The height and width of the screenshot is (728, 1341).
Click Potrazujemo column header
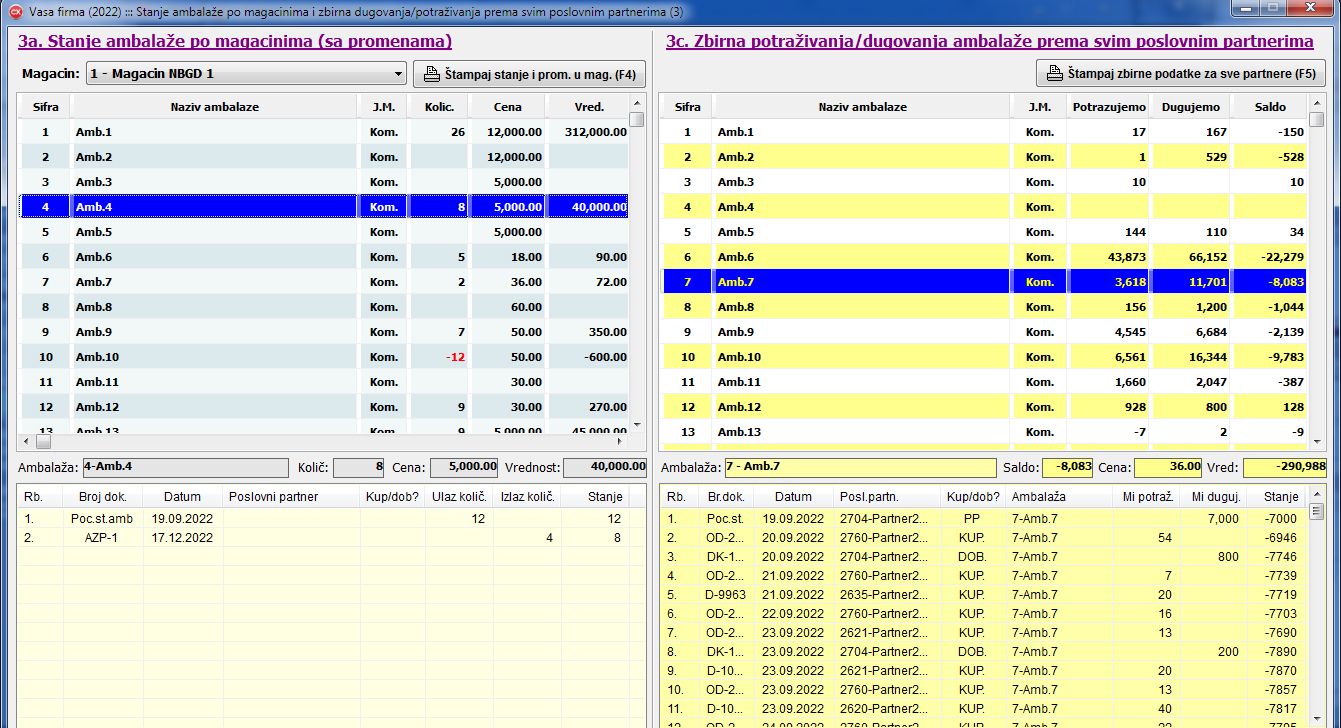1107,107
